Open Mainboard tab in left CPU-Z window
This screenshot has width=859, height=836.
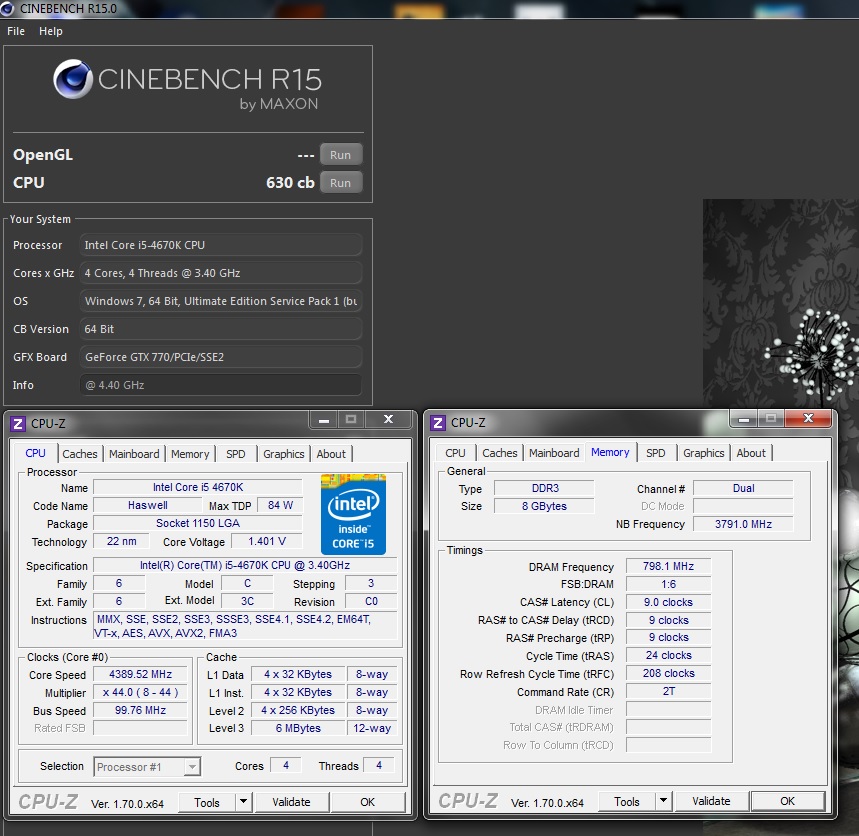pyautogui.click(x=134, y=454)
